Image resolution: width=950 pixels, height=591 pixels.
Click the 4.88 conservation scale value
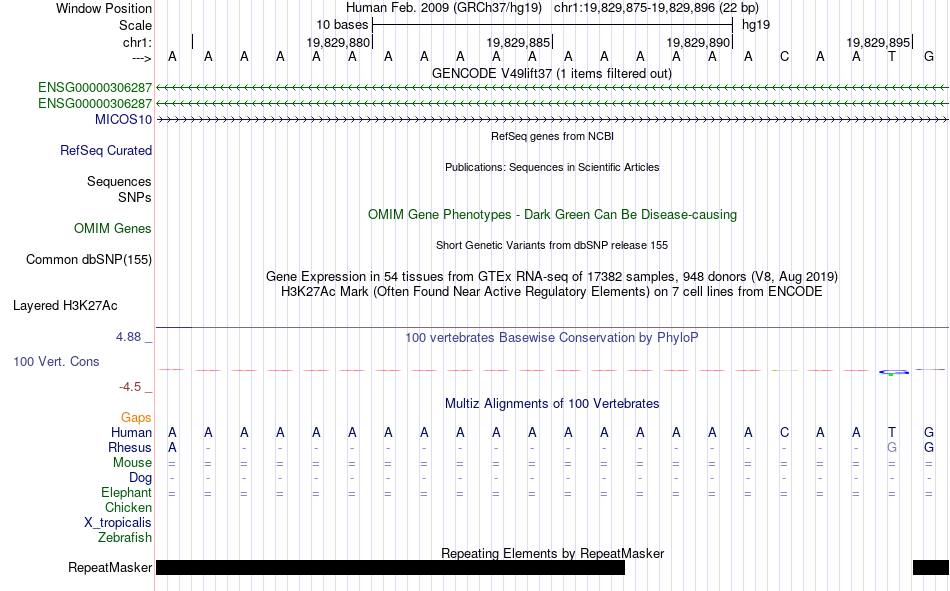click(128, 336)
